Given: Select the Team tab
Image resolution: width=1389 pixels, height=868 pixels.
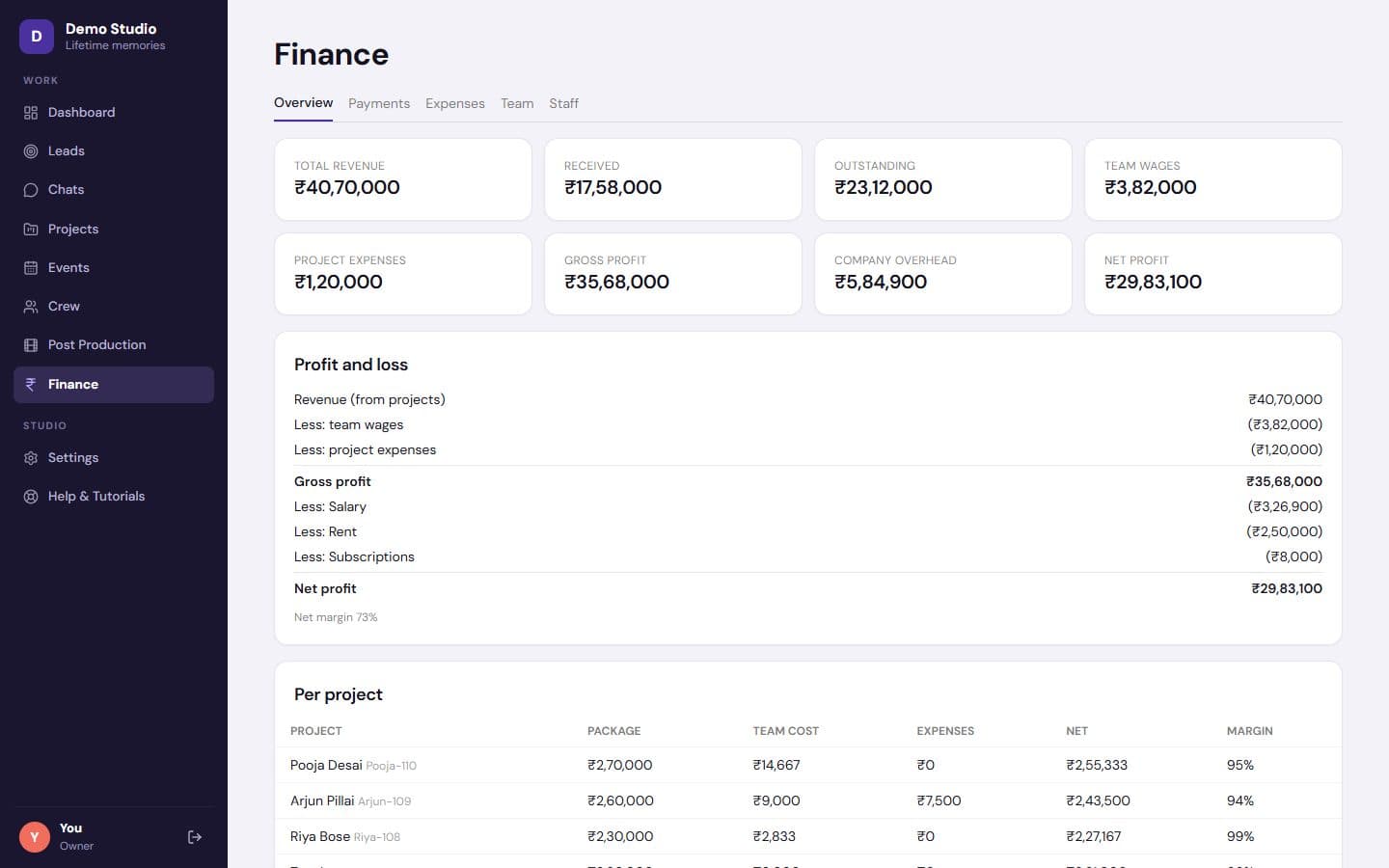Looking at the screenshot, I should (x=517, y=103).
